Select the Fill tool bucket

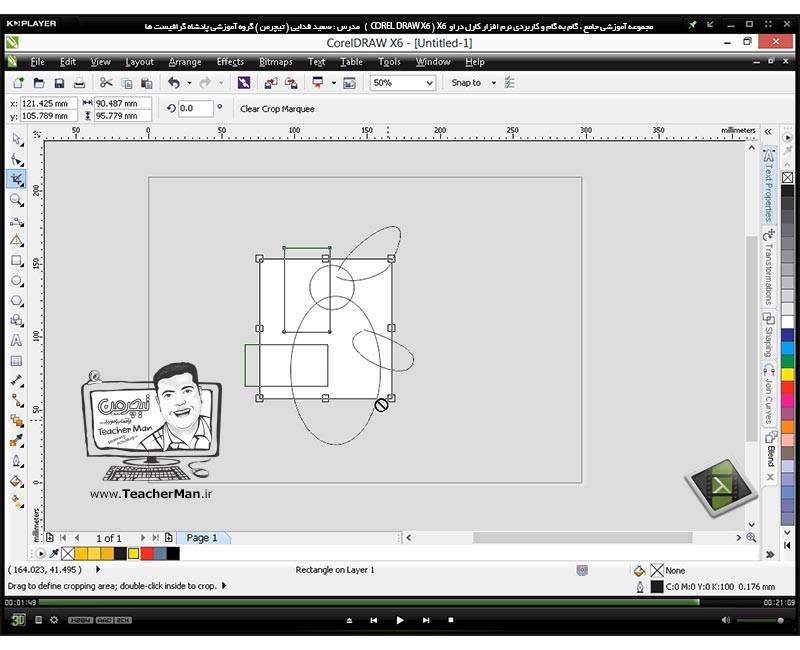point(16,481)
